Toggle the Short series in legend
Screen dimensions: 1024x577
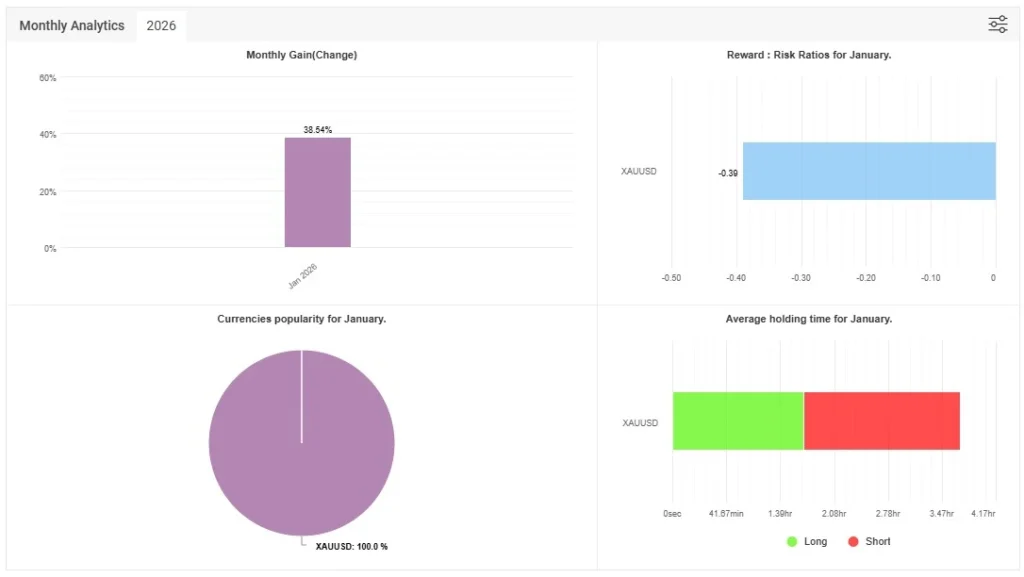tap(868, 541)
